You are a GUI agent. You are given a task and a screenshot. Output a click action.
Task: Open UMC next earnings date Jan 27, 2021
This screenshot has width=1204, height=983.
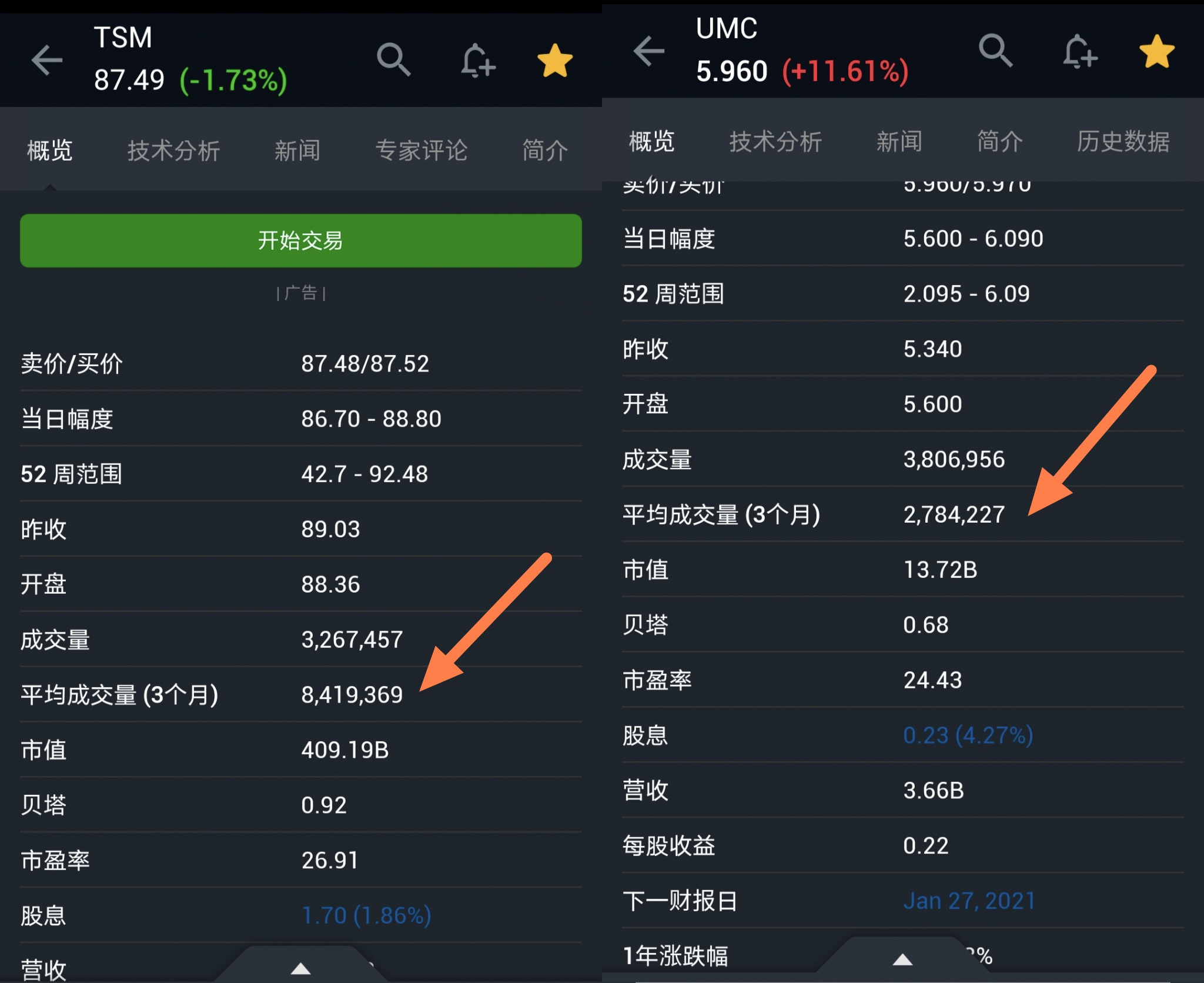point(969,901)
